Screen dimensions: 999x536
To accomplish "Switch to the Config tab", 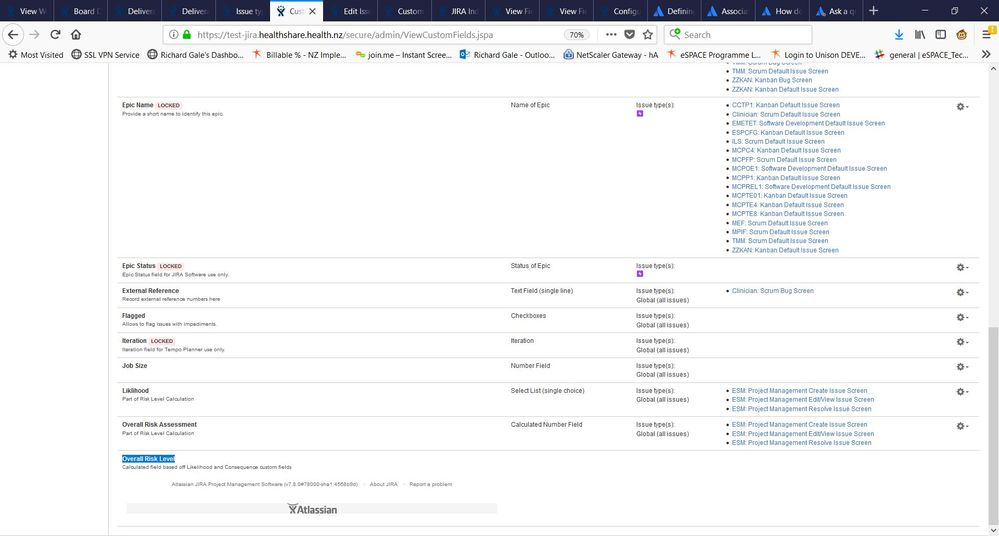I will [x=621, y=11].
